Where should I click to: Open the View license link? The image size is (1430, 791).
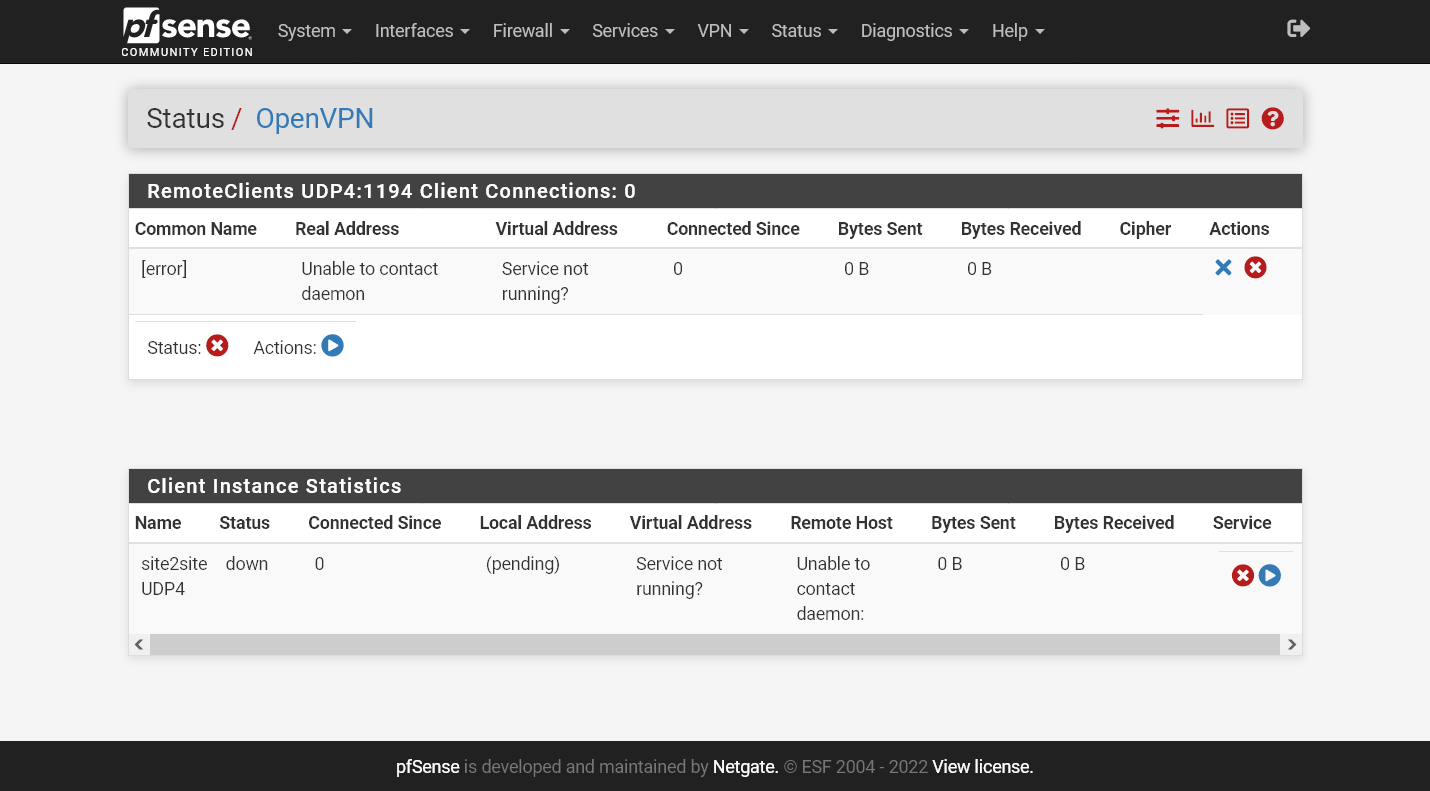click(981, 766)
